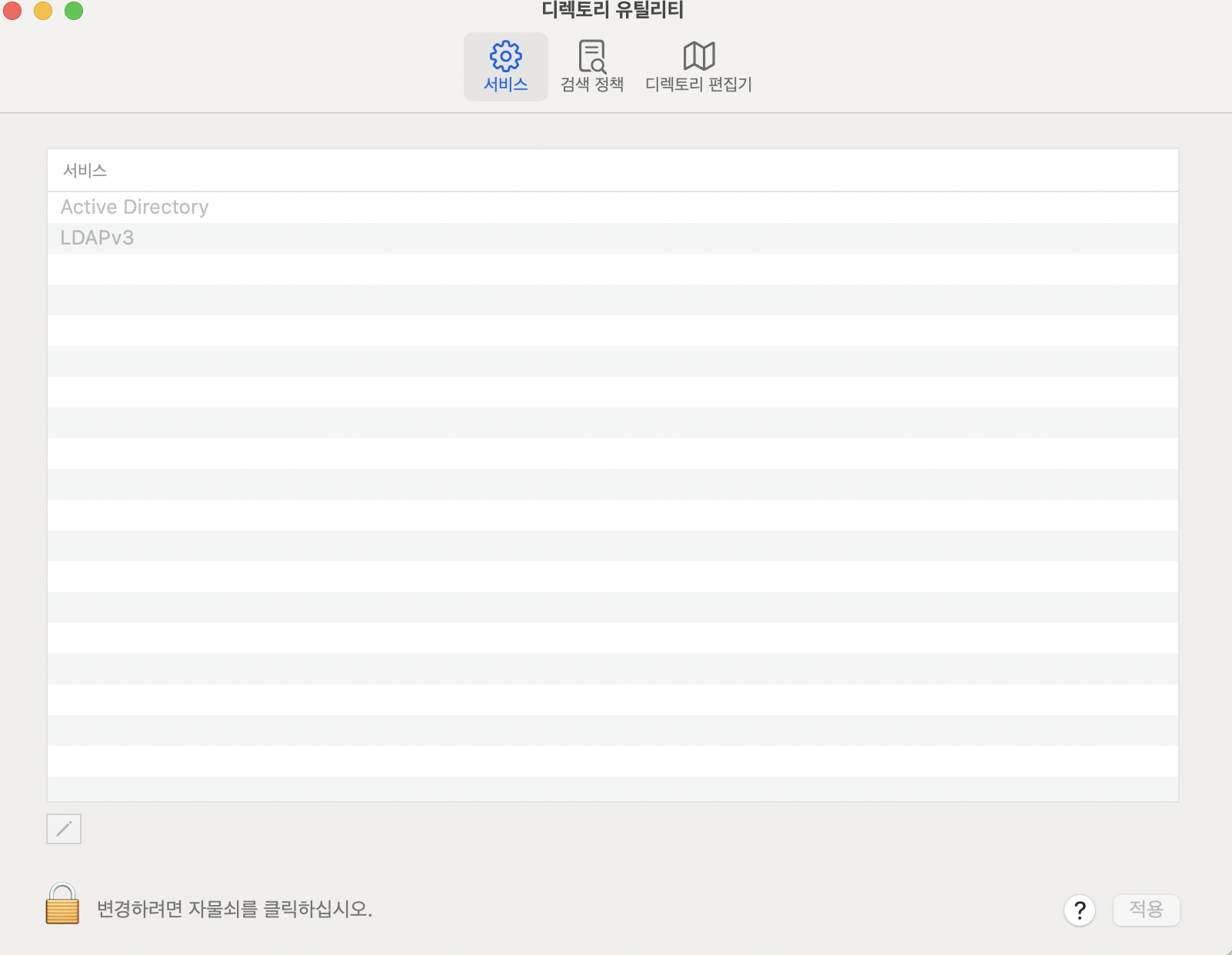This screenshot has width=1232, height=955.
Task: Close the 디렉토리 유틸리티 window
Action: click(x=12, y=11)
